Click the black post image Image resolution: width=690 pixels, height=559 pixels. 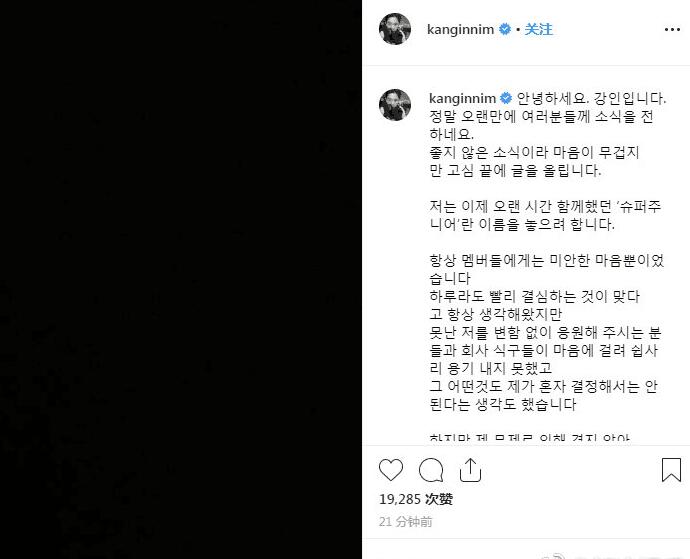pyautogui.click(x=181, y=280)
